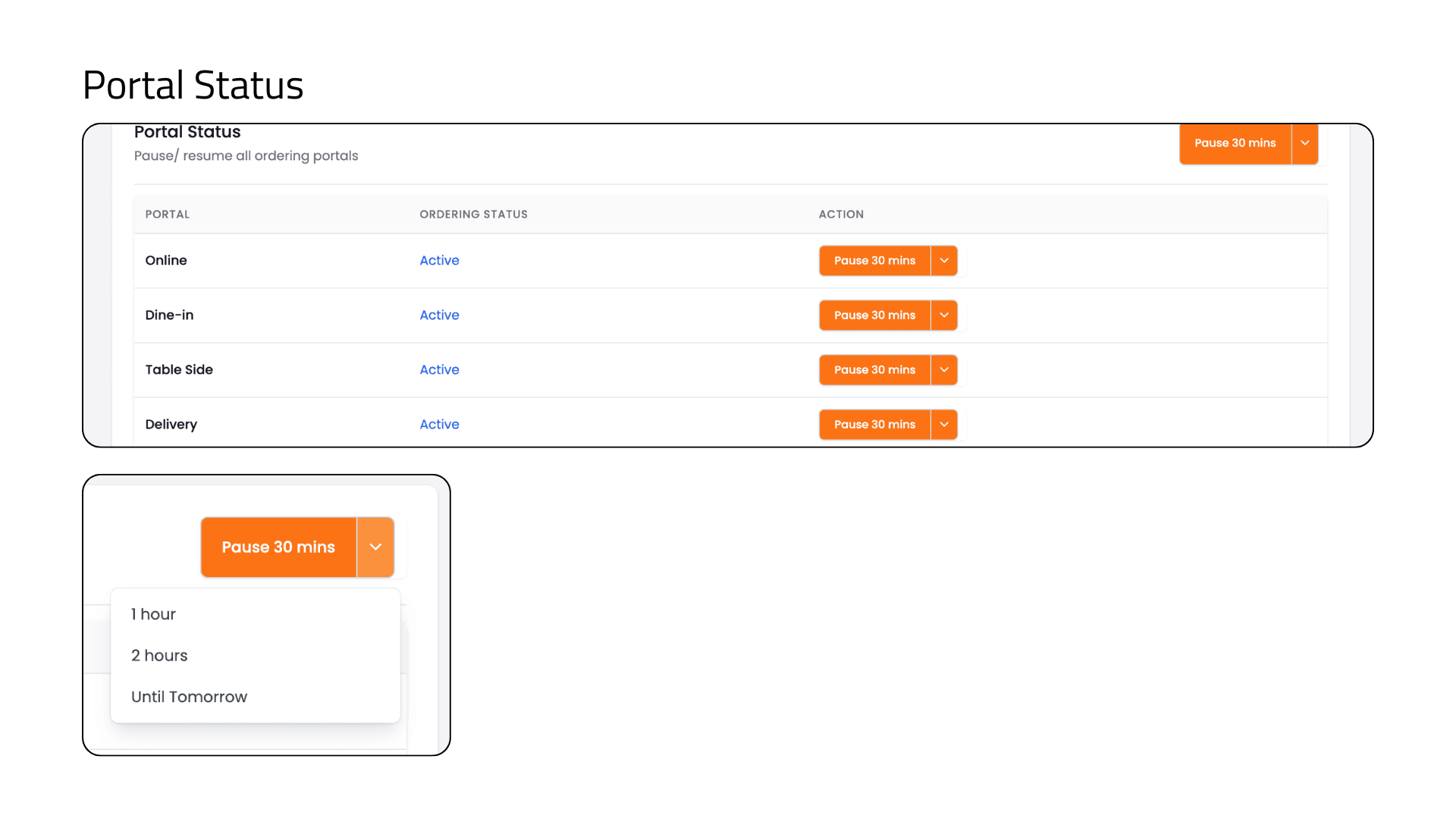Open the dropdown next to the global Pause button
Screen dimensions: 1456x819
(x=1304, y=143)
